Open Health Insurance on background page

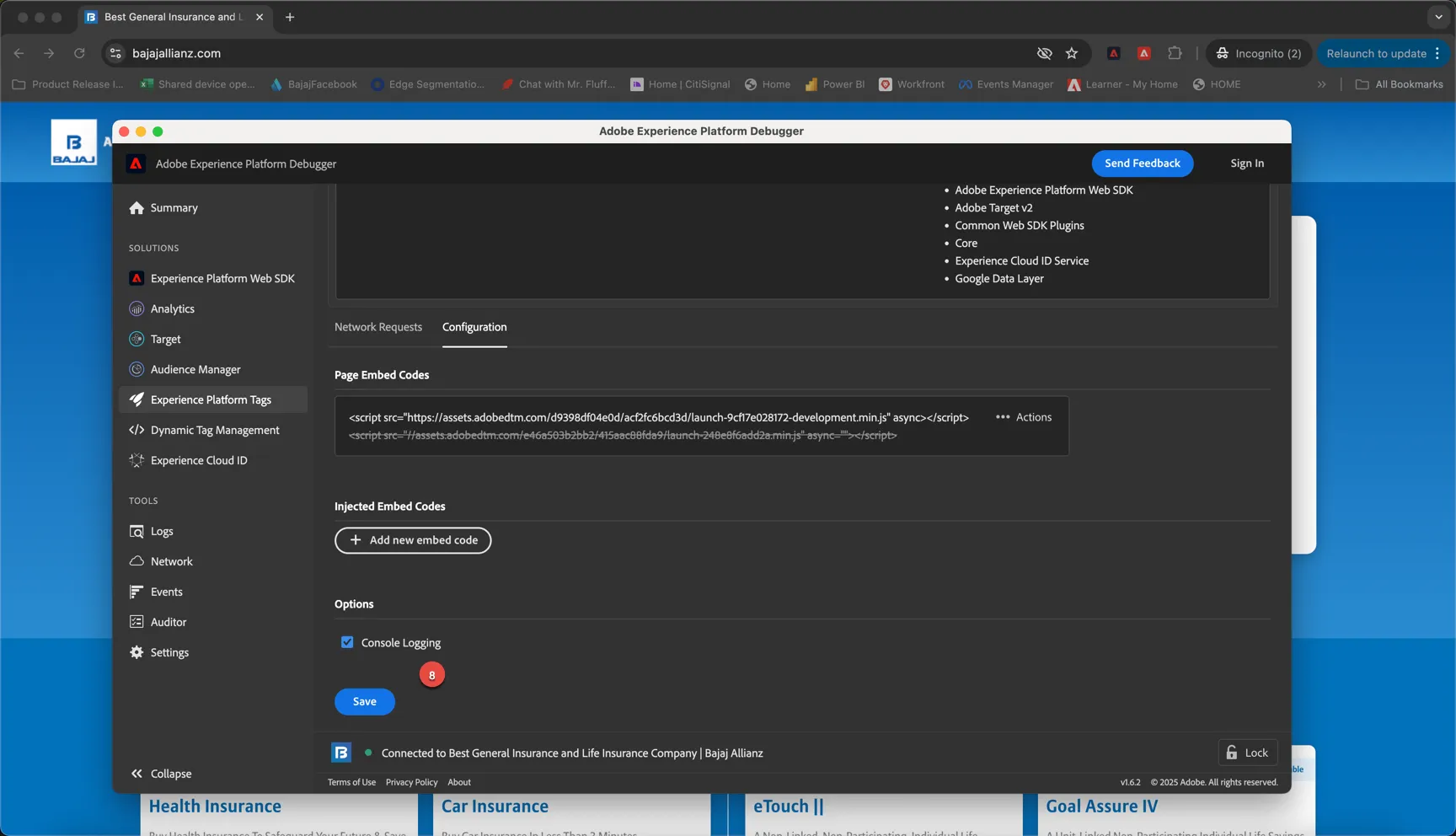[215, 807]
